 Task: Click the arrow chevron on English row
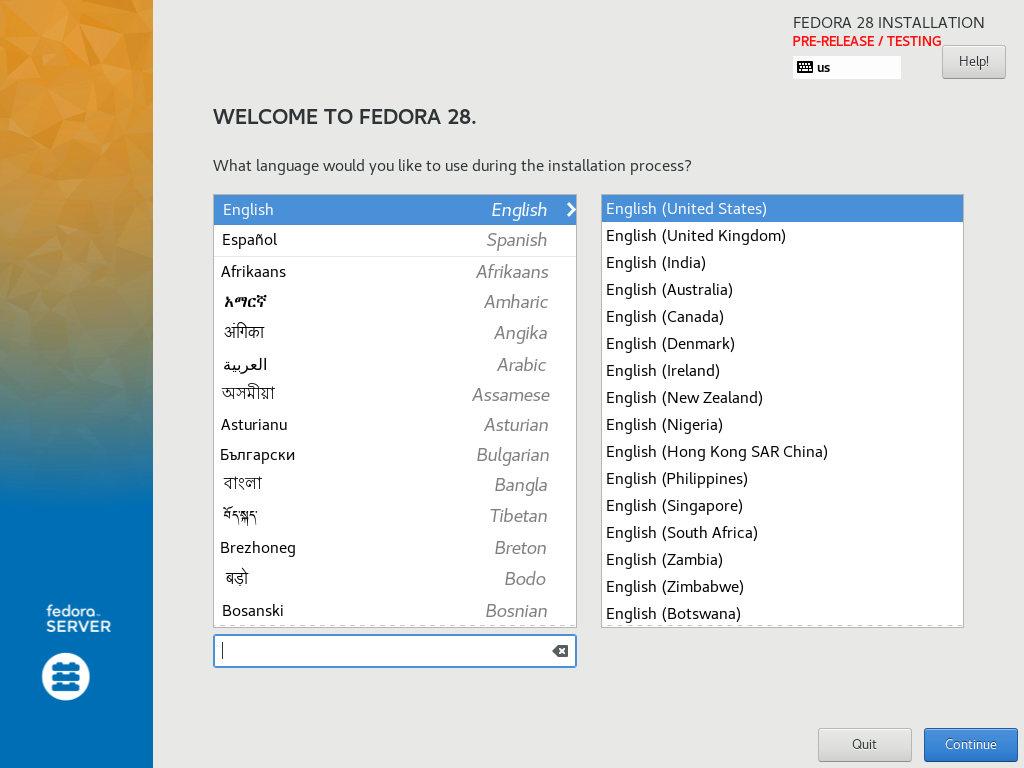tap(571, 210)
